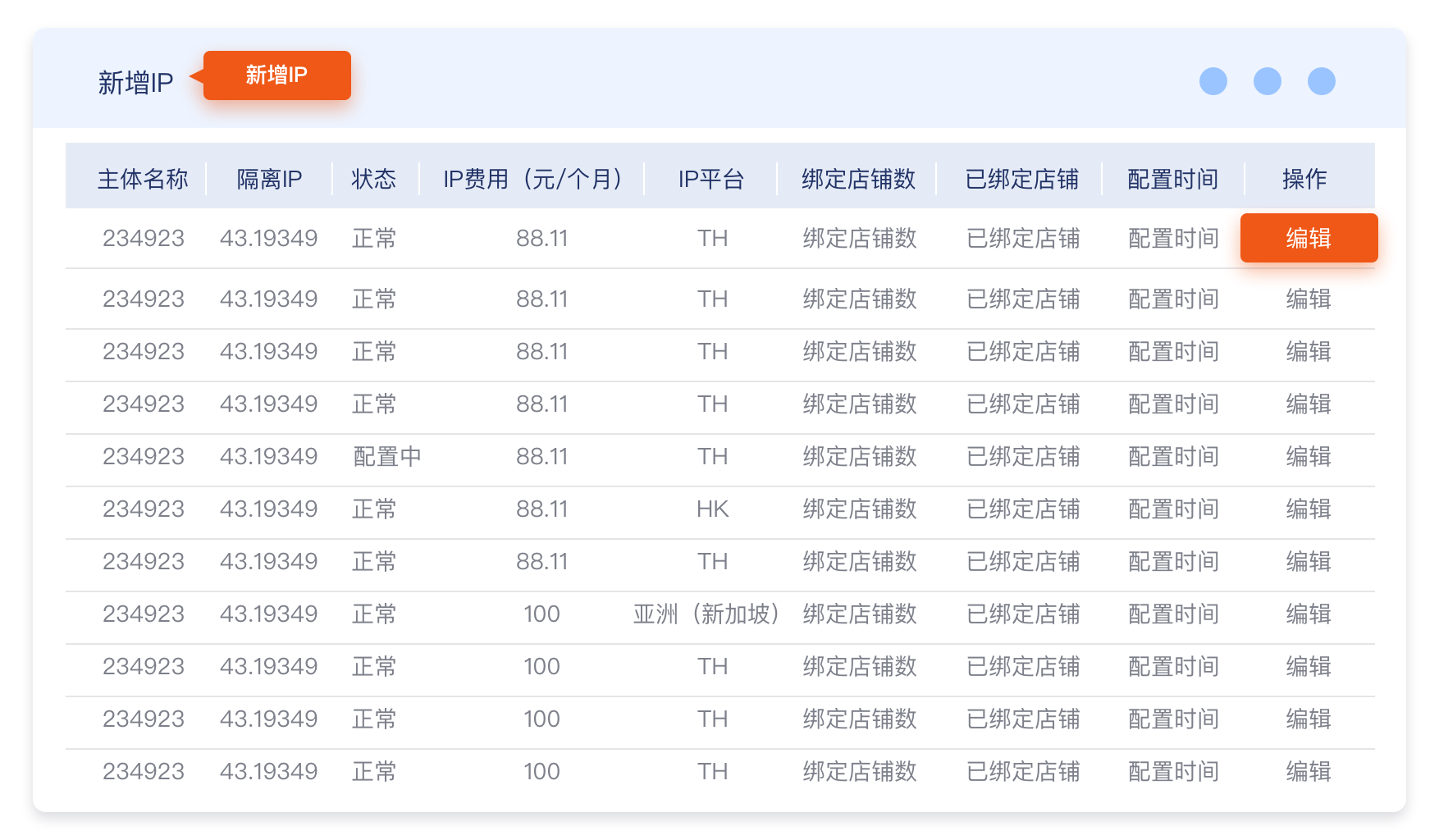The image size is (1439, 840).
Task: Click 编辑 in the HK platform row
Action: coord(1309,509)
